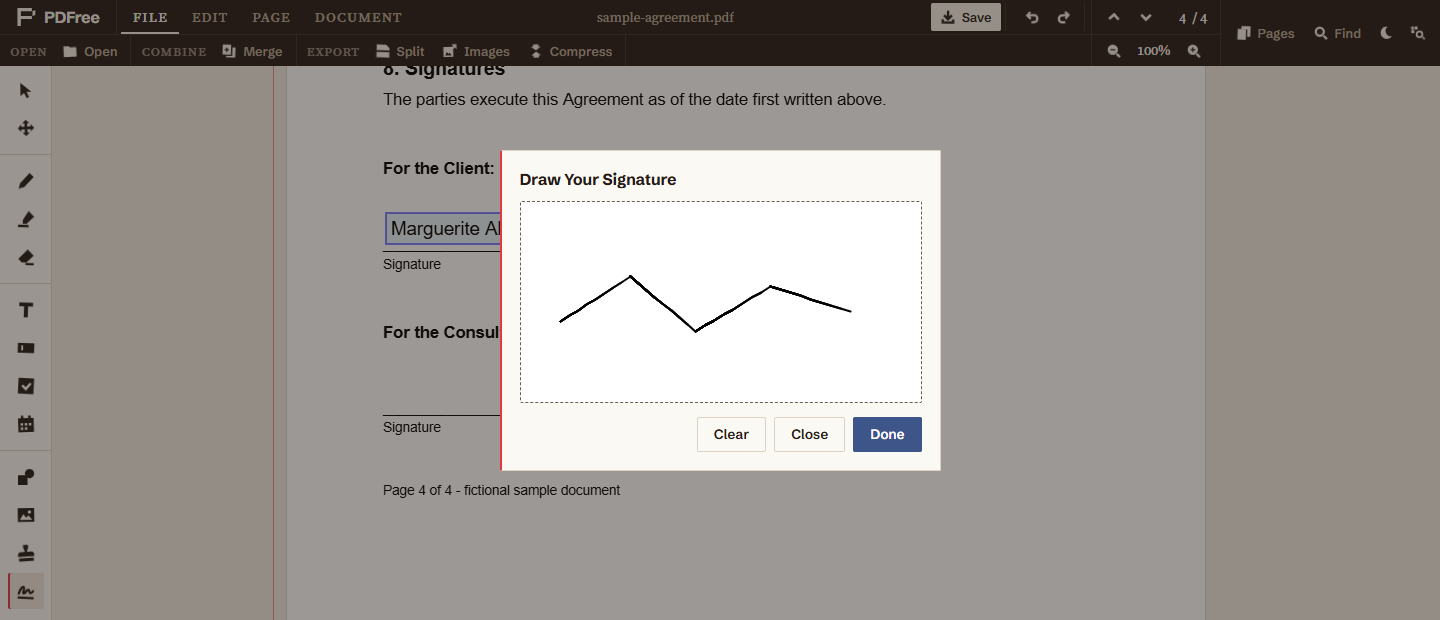Select the eraser tool
1440x620 pixels.
pyautogui.click(x=26, y=258)
